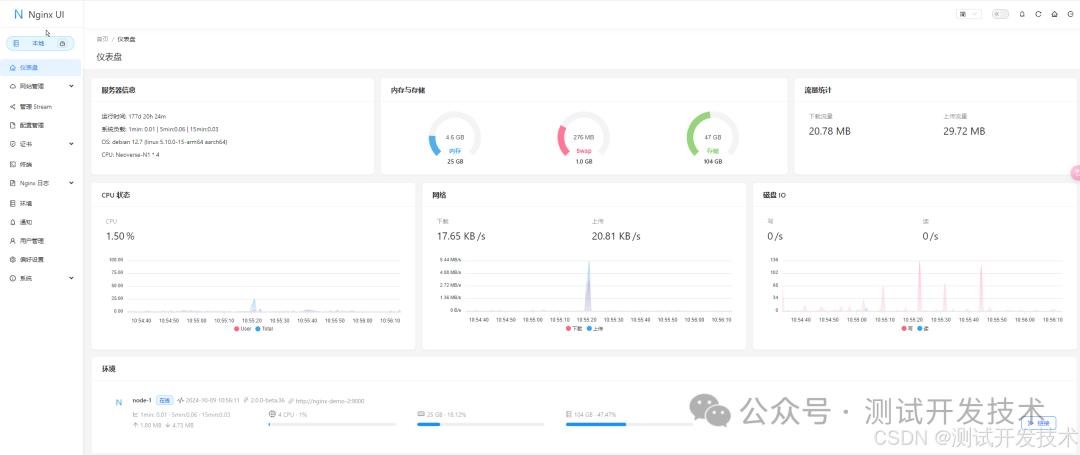
Task: Expand the 网站管理 sidebar submenu
Action: coord(40,87)
